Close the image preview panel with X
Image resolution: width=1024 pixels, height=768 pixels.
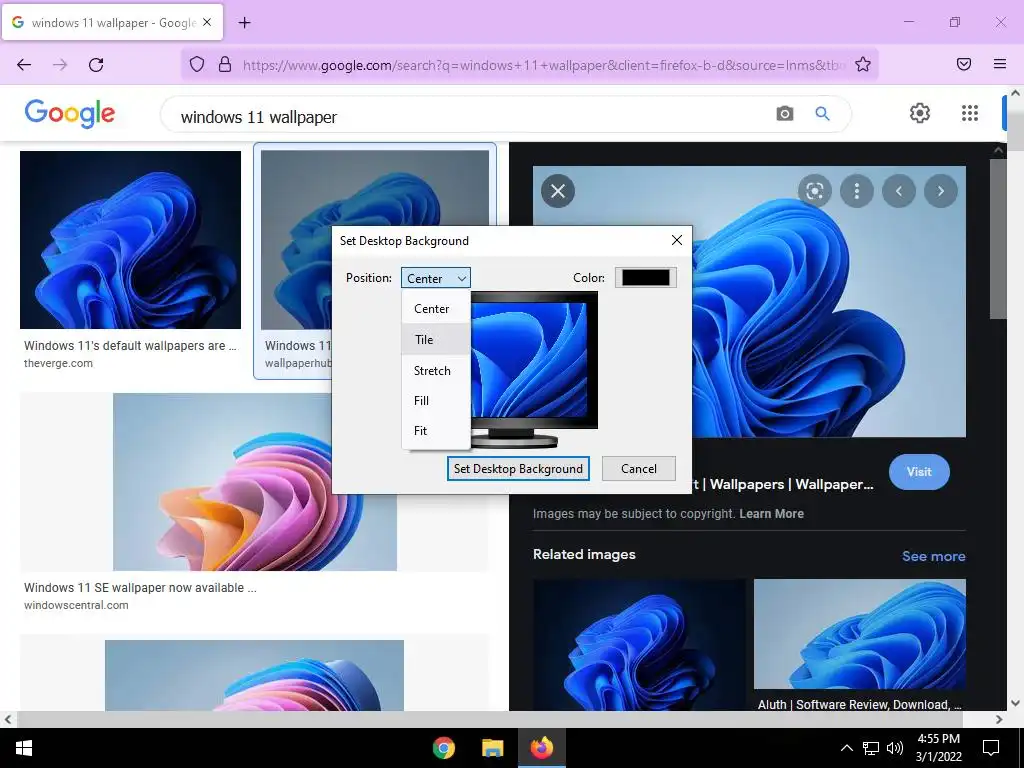(x=558, y=191)
